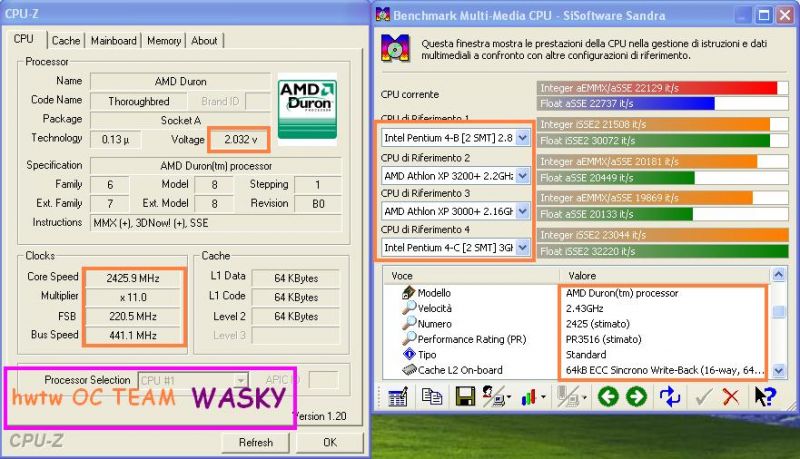Click the Voltage field showing 2.032 v
Viewport: 800px width, 459px height.
coord(239,139)
